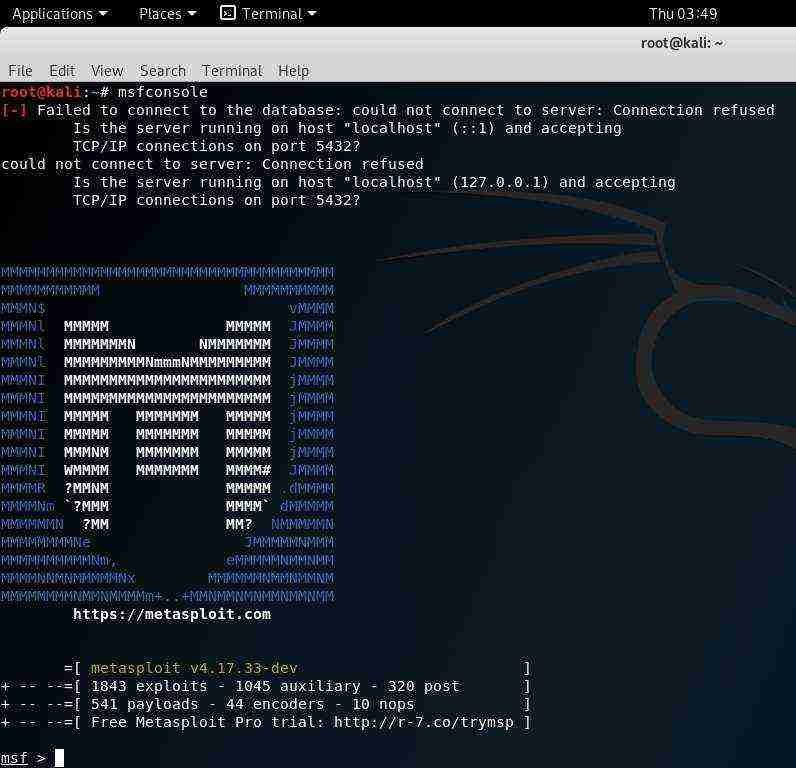
Task: Open the clock showing Thu 03:49
Action: pyautogui.click(x=683, y=14)
